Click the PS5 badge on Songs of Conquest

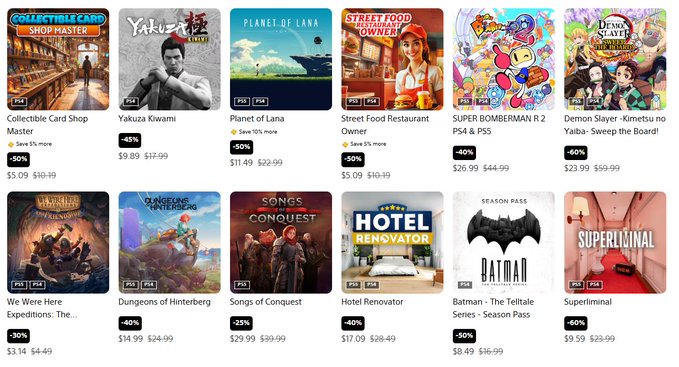coord(242,284)
